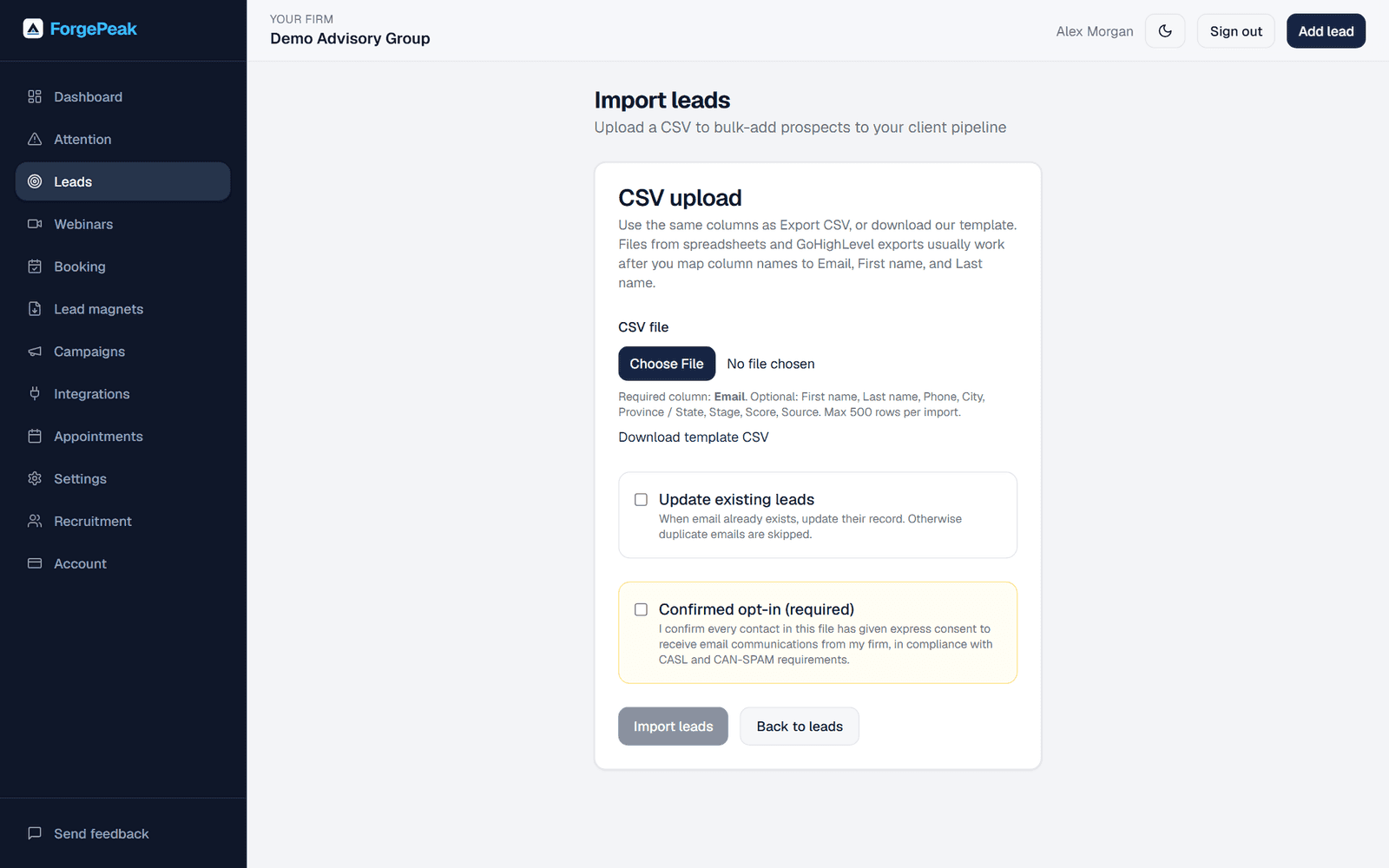Click the Back to leads button
The width and height of the screenshot is (1389, 868).
pyautogui.click(x=800, y=727)
